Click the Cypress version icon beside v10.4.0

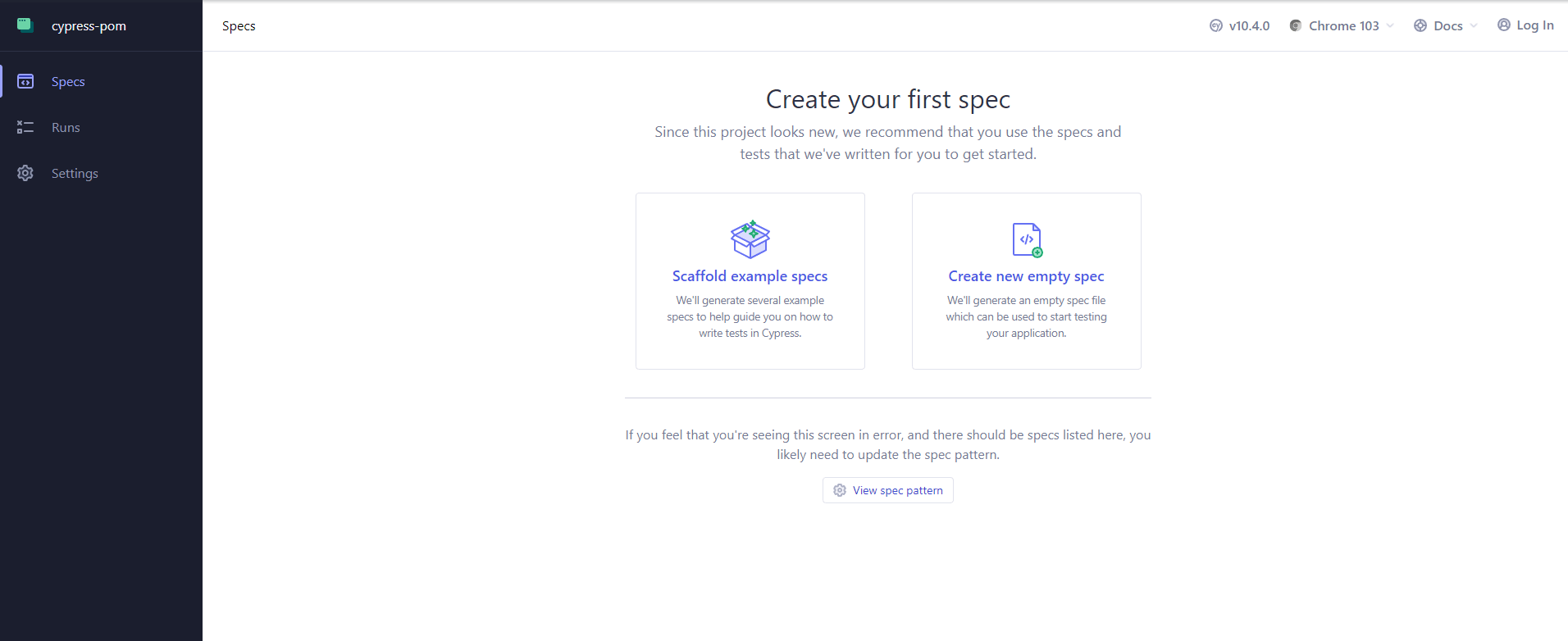tap(1216, 25)
